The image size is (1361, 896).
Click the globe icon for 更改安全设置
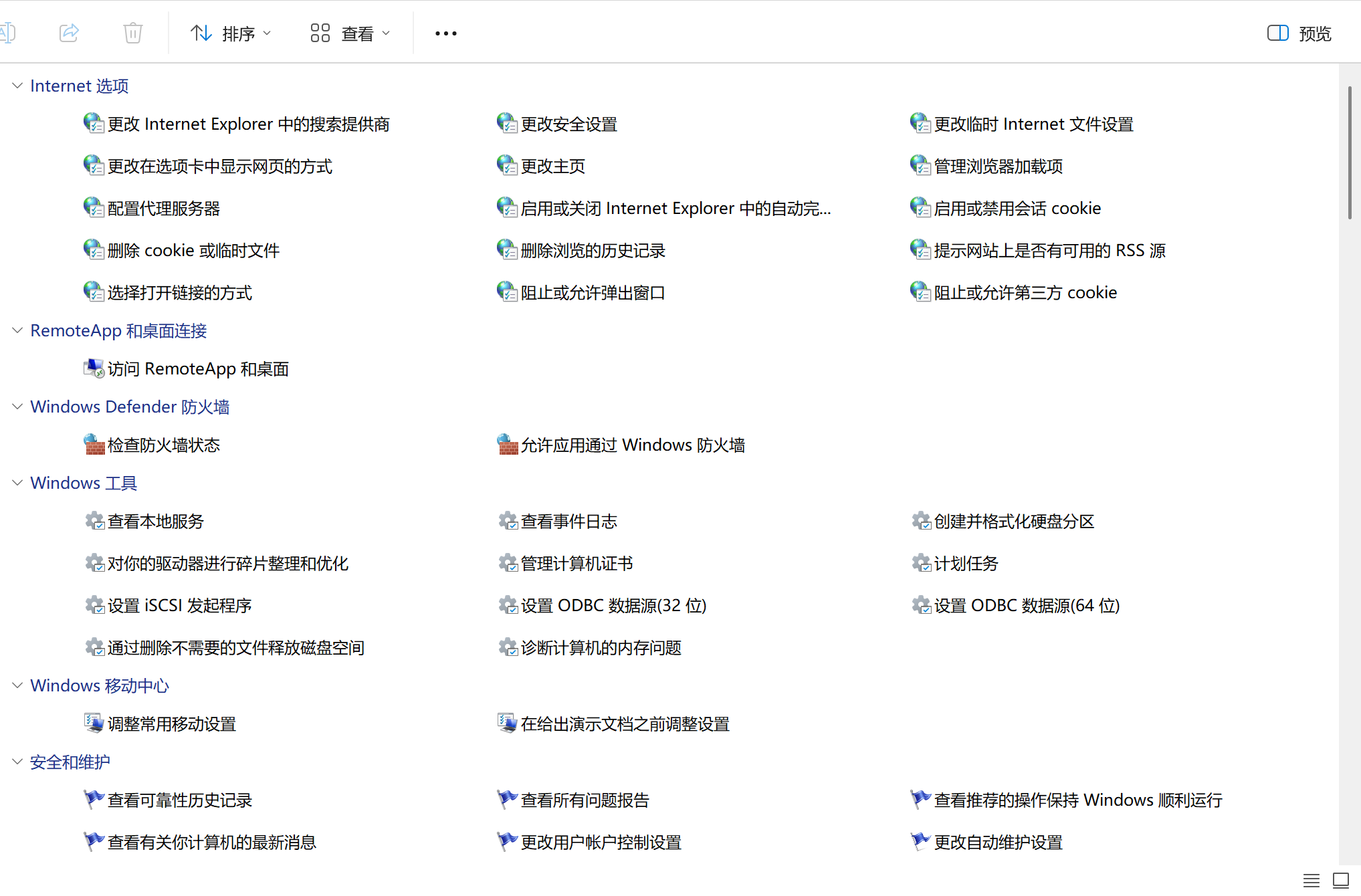(x=507, y=123)
